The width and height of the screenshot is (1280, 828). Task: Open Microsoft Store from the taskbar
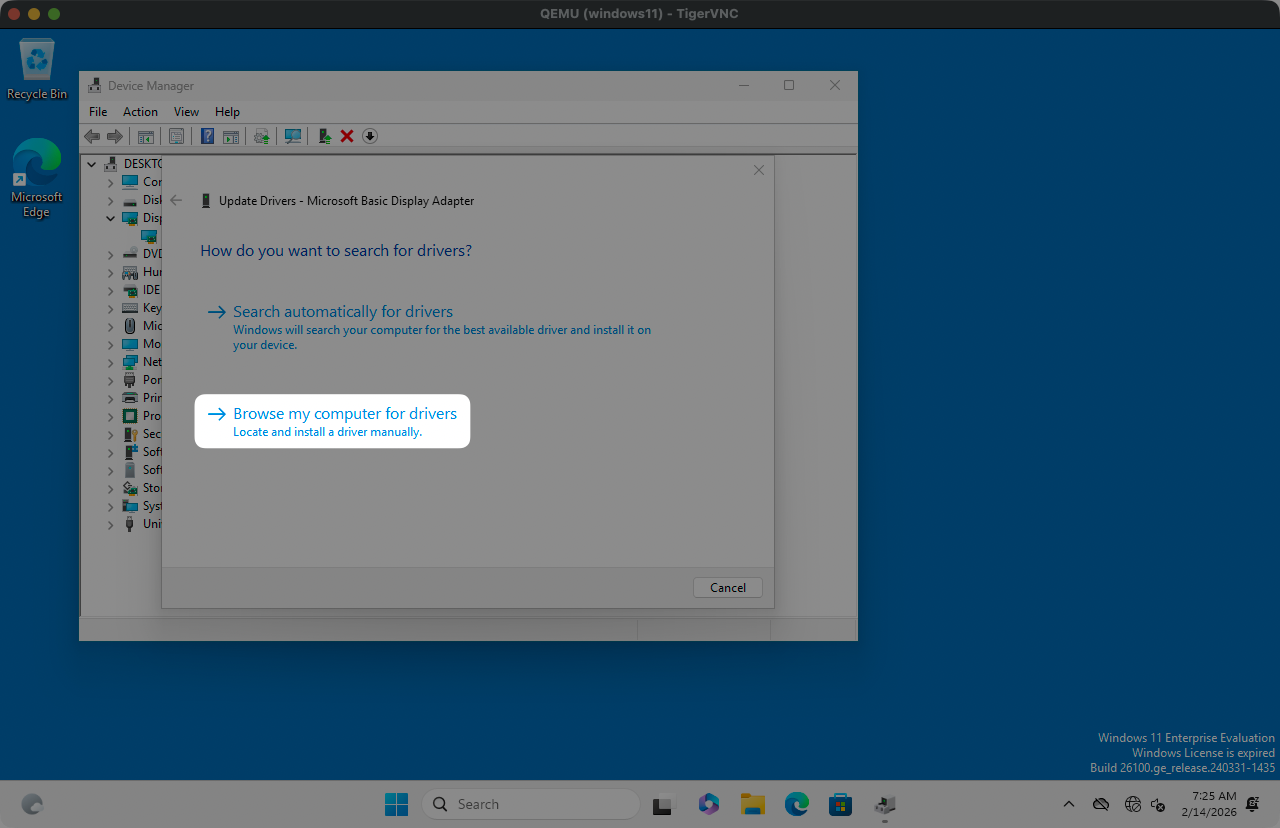tap(840, 804)
